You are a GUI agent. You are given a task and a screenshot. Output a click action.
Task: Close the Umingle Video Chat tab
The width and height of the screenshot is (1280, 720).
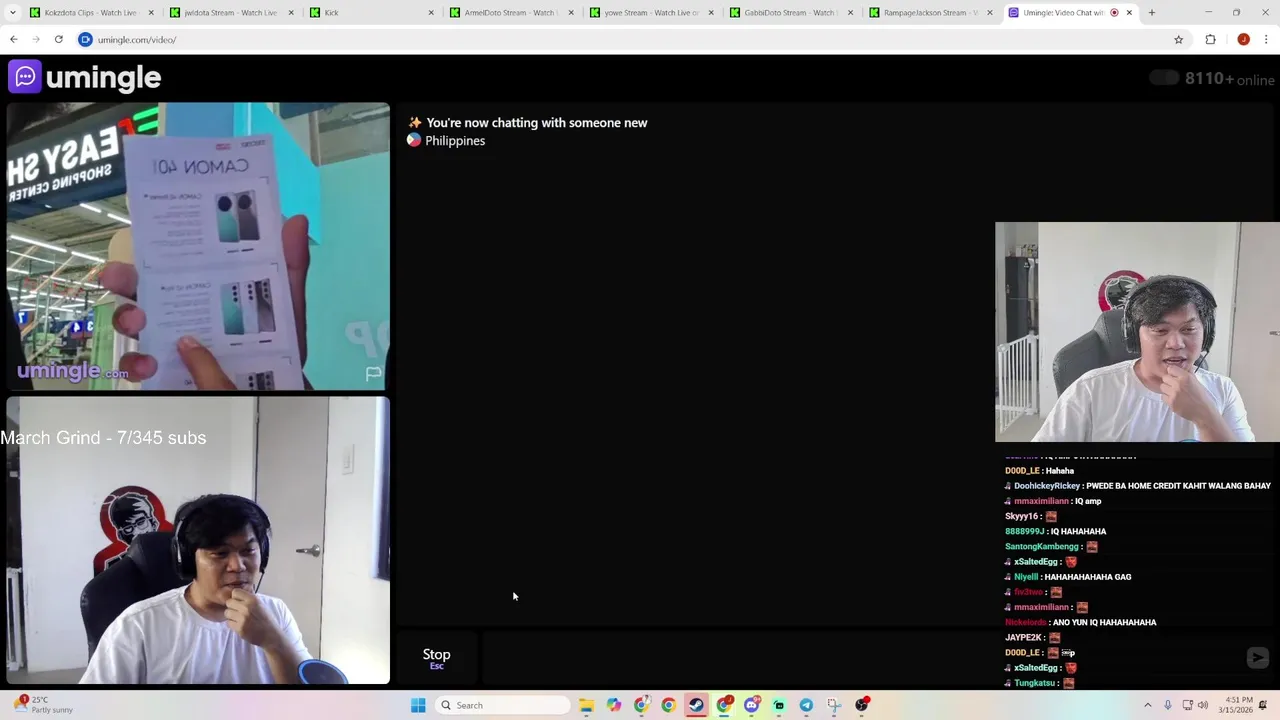(1129, 13)
